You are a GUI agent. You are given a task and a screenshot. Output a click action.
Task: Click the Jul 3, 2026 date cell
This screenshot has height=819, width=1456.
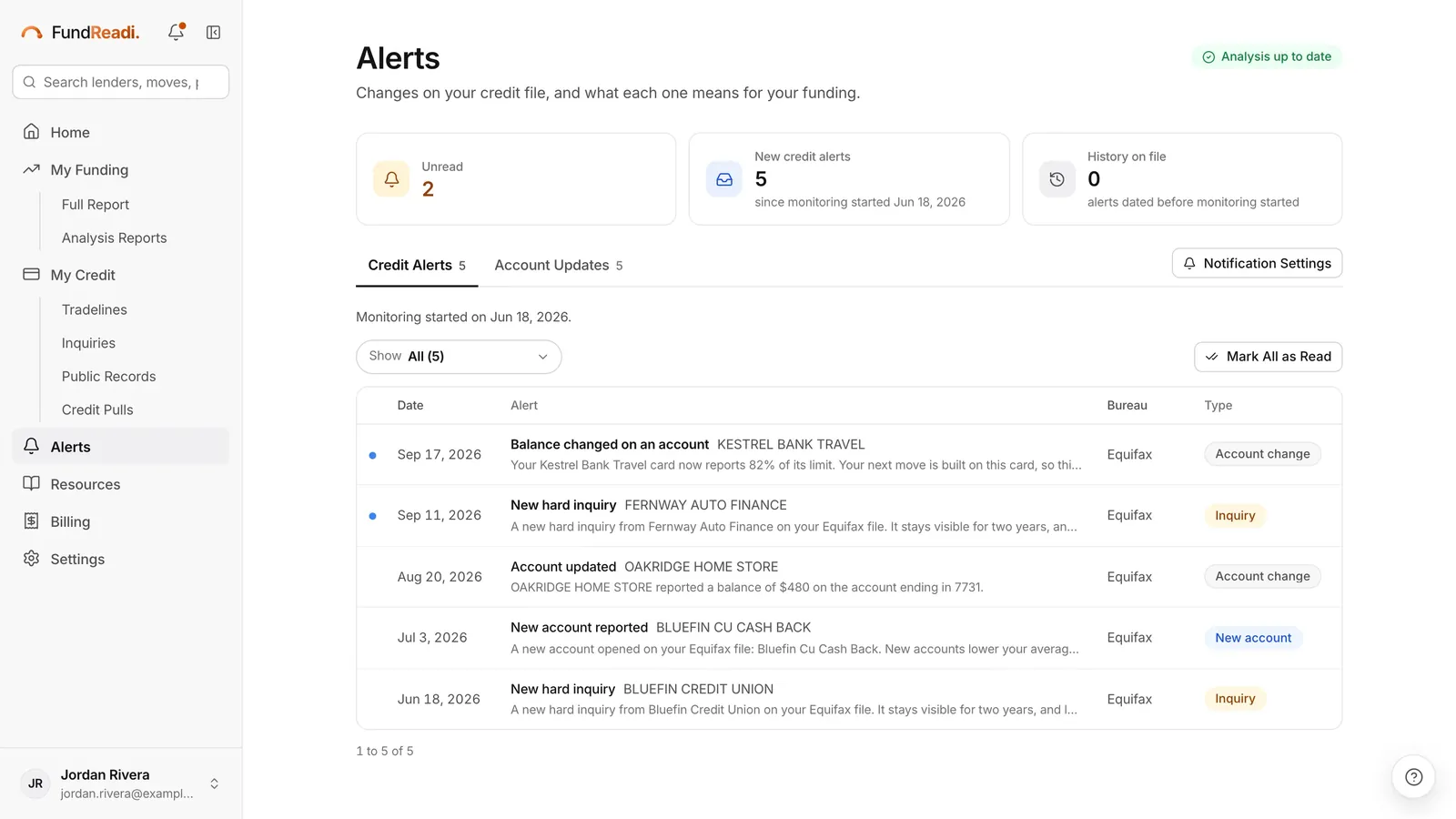[x=432, y=638]
